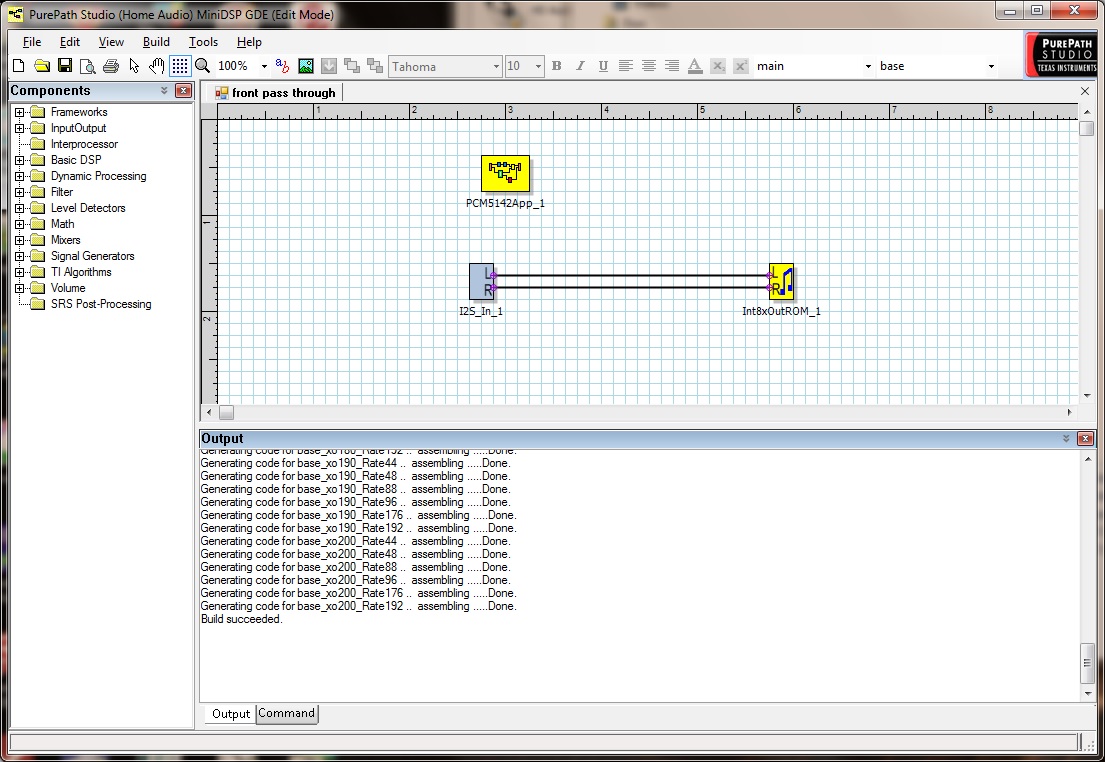Open a project with the folder icon

42,66
